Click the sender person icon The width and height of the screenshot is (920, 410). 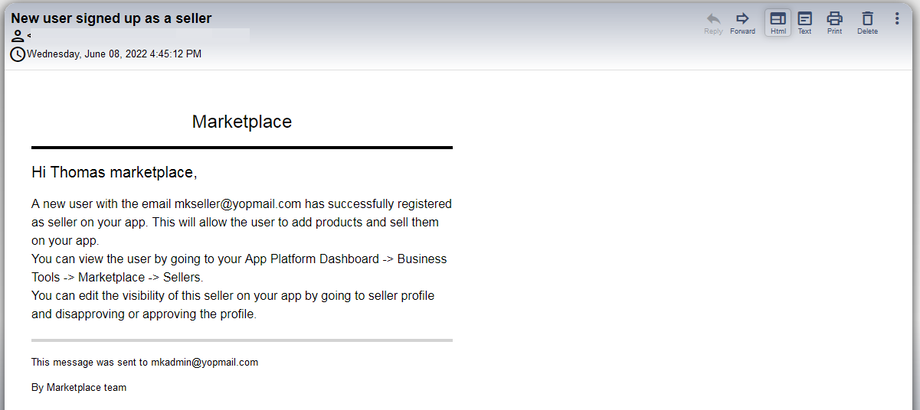pyautogui.click(x=18, y=37)
